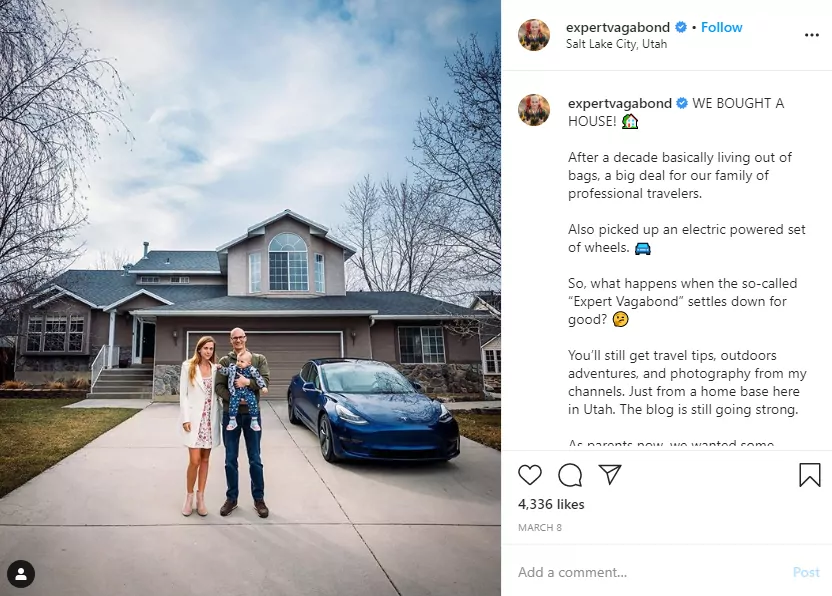Click expertvagabond username in the caption

click(x=620, y=103)
